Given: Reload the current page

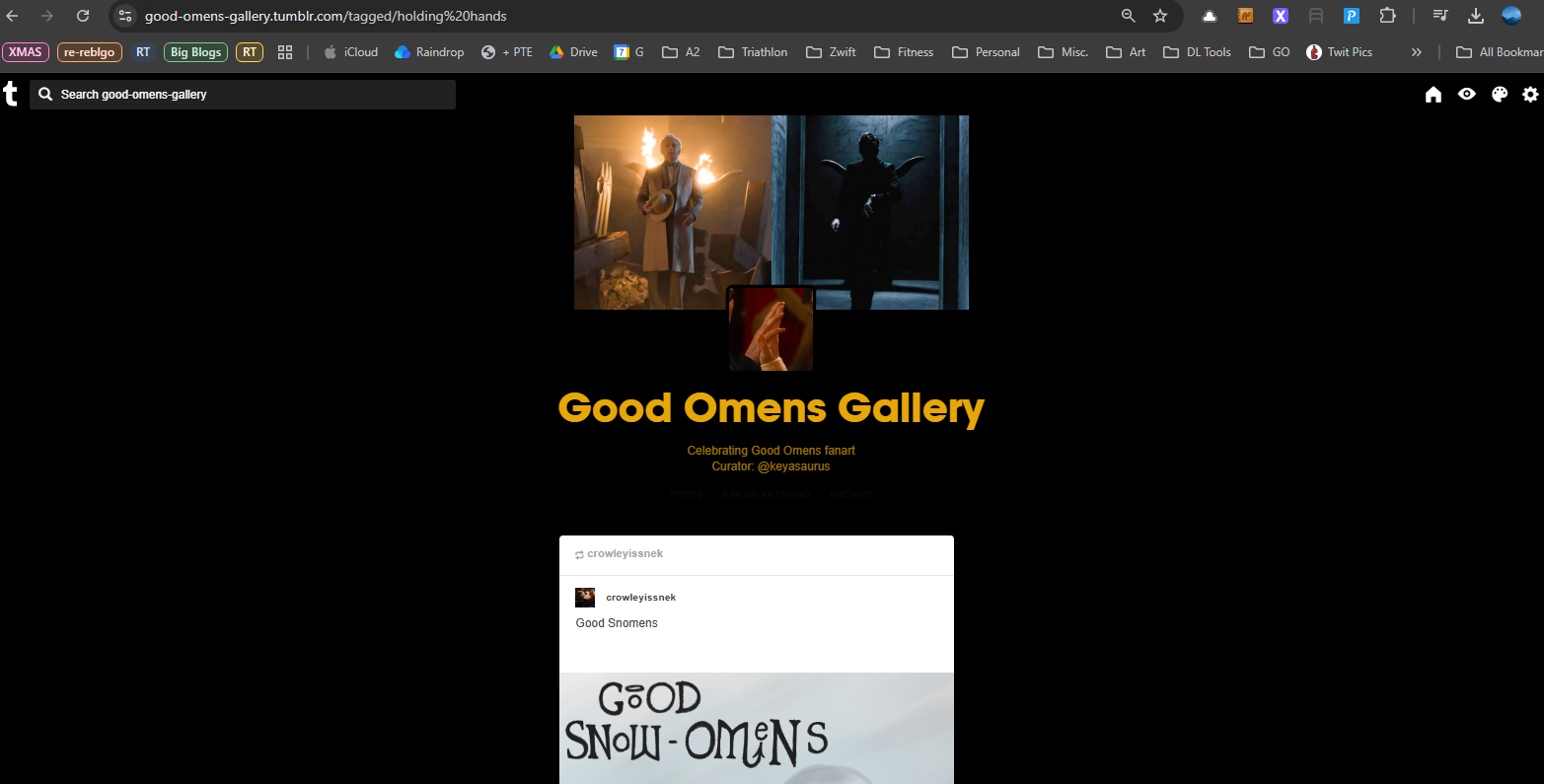Looking at the screenshot, I should pos(83,16).
